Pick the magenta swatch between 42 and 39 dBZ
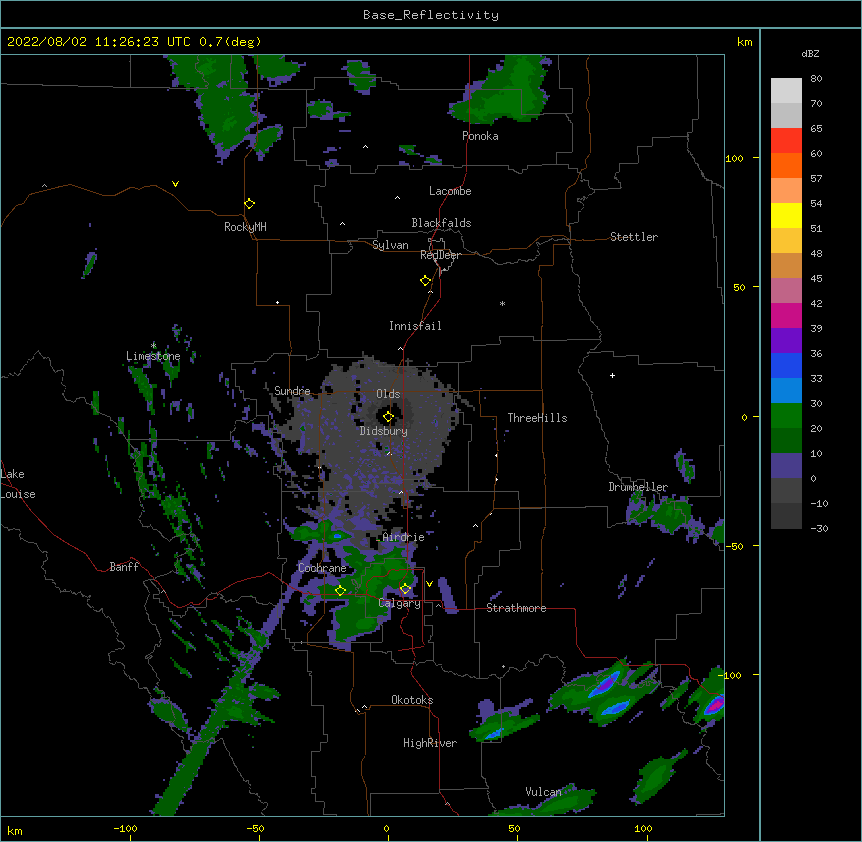The image size is (862, 842). tap(786, 315)
